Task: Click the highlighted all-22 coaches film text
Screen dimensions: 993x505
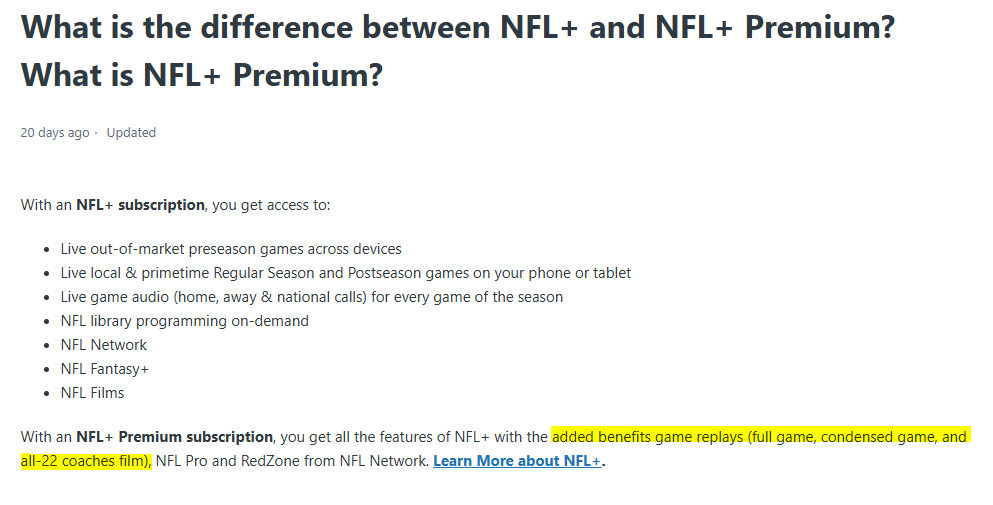Action: 86,461
